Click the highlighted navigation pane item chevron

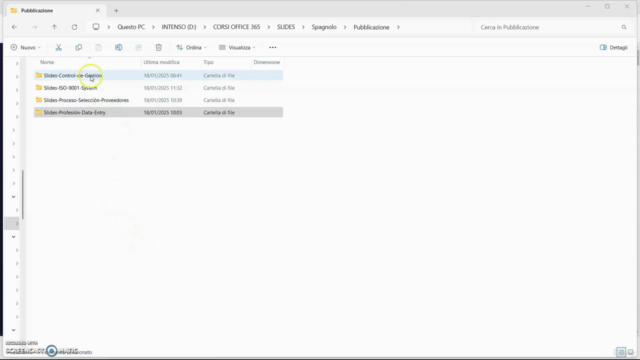coord(17,223)
